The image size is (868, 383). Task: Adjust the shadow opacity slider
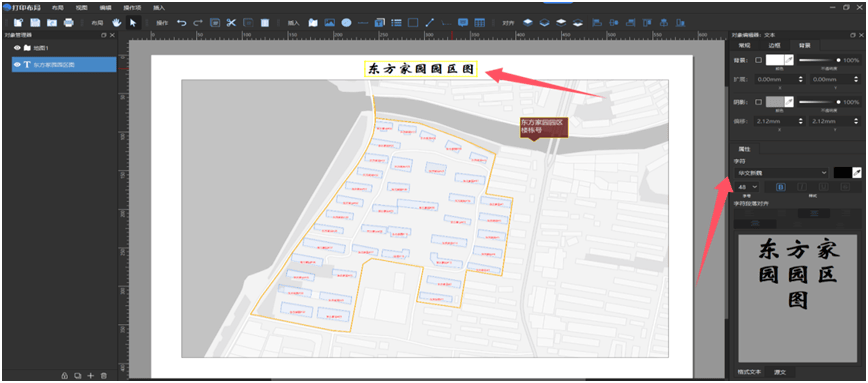(820, 102)
